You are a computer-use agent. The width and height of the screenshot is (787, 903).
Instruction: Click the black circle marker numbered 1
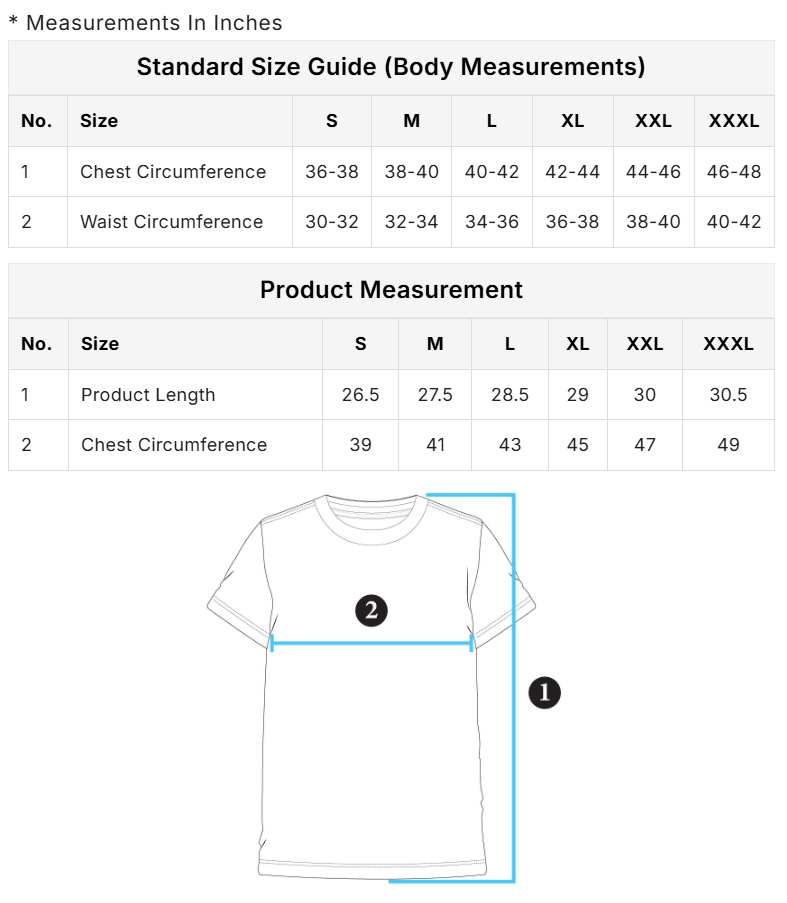544,692
